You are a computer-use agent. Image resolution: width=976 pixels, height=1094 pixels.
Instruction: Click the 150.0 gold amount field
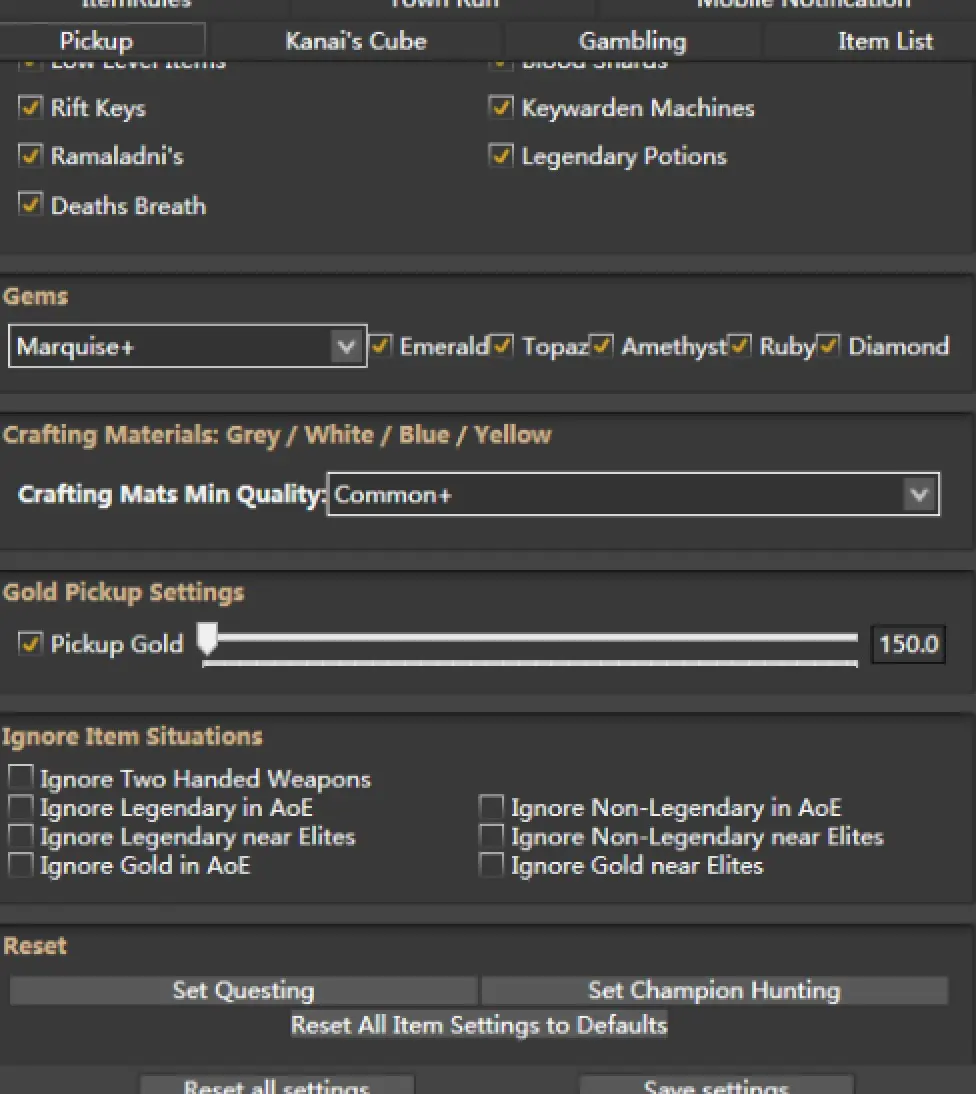click(x=908, y=644)
